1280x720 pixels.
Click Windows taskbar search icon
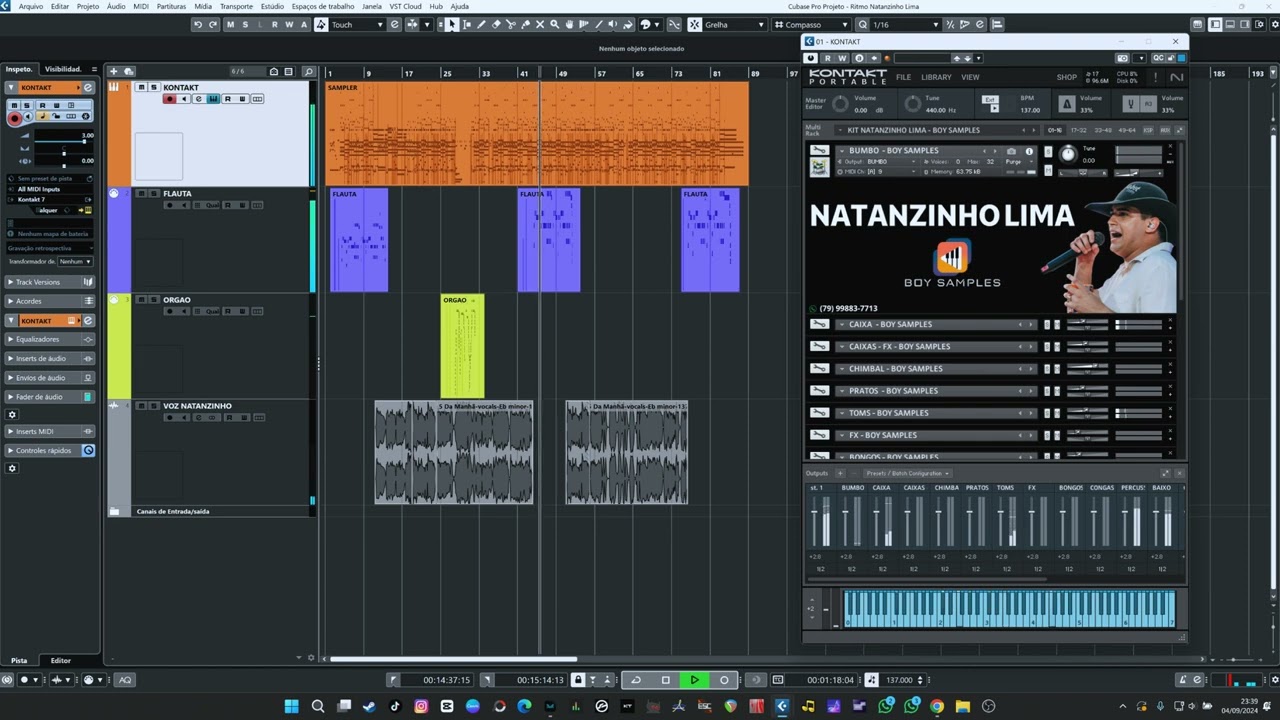coord(318,706)
